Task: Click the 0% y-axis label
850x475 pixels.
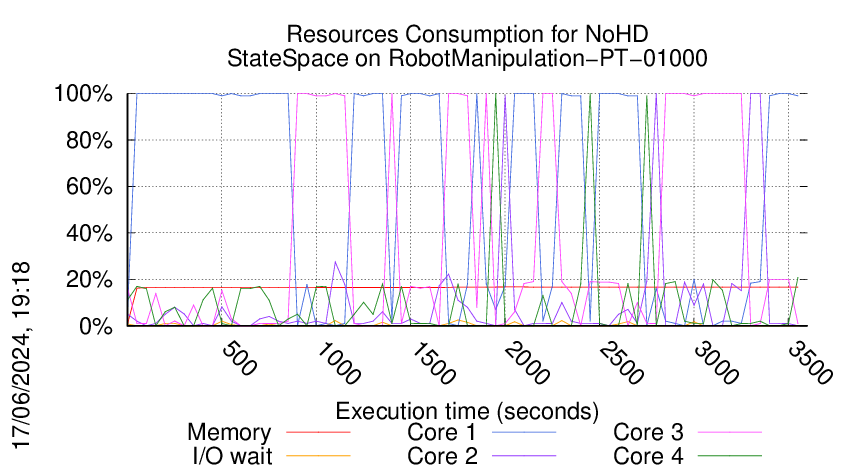Action: pos(96,326)
